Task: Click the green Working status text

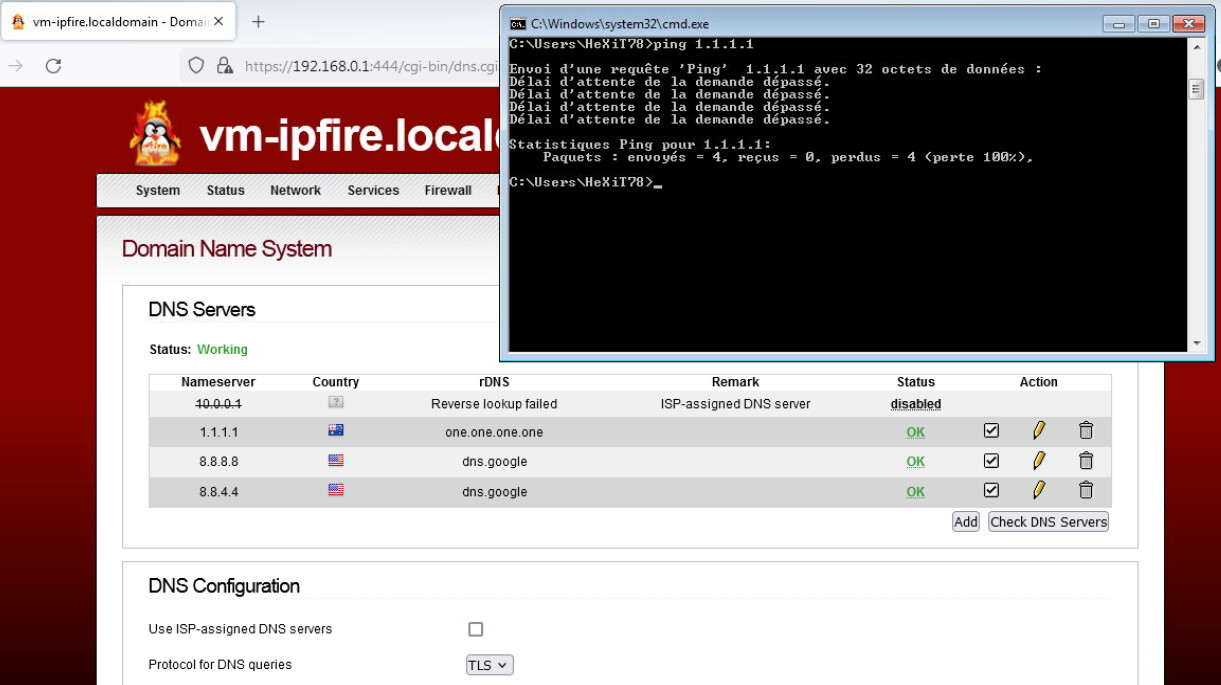Action: [222, 350]
